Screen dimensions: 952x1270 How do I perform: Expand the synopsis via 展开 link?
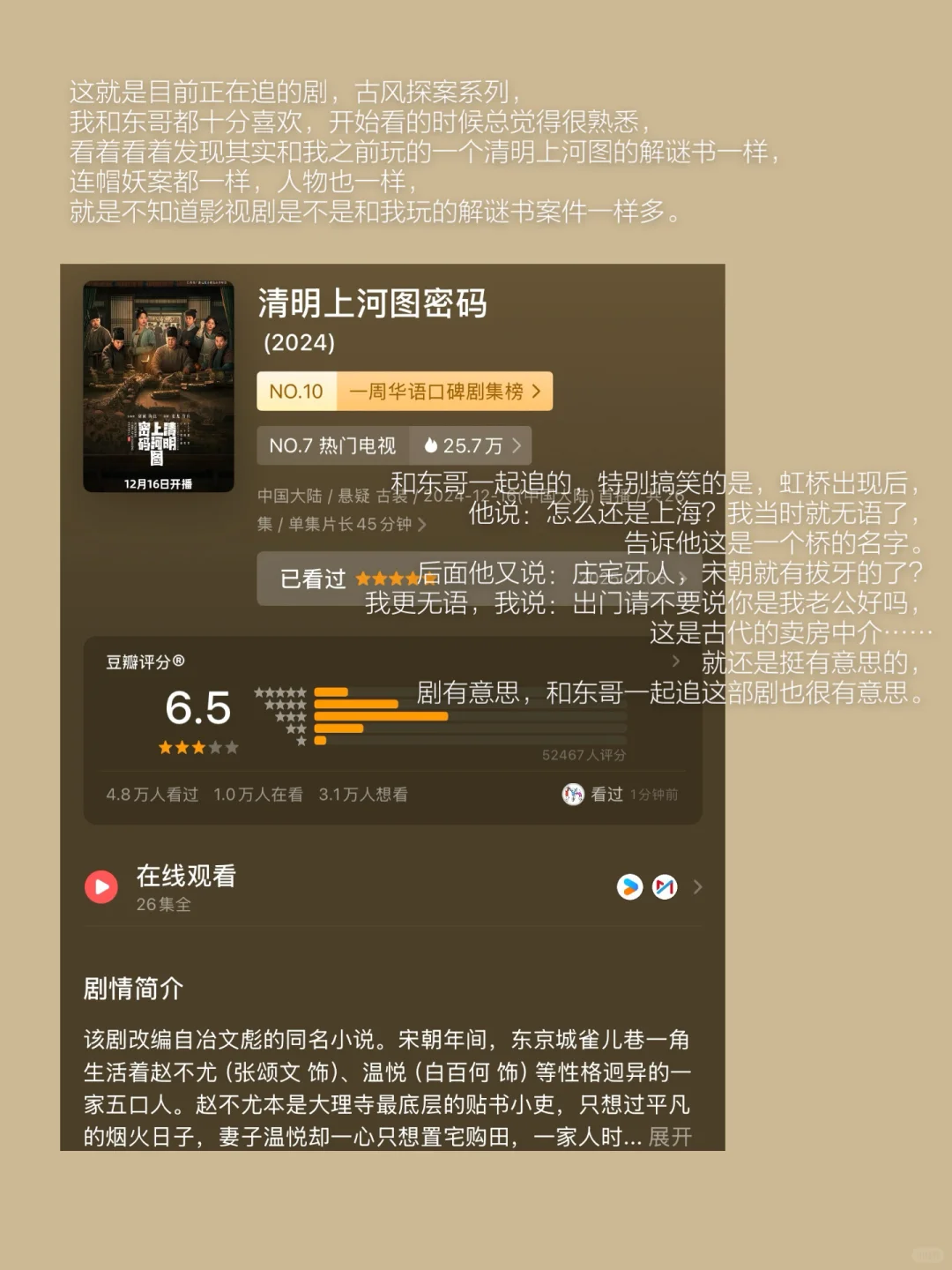click(x=670, y=1137)
